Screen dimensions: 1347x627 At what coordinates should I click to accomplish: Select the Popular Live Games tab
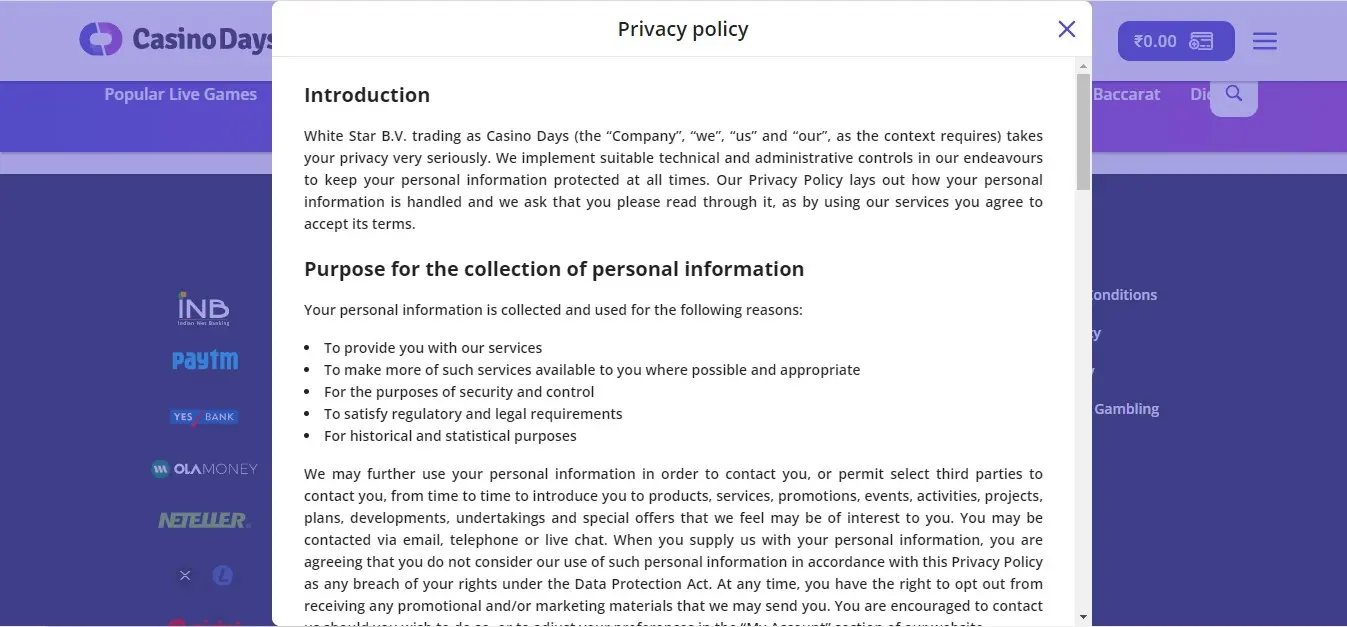(181, 94)
